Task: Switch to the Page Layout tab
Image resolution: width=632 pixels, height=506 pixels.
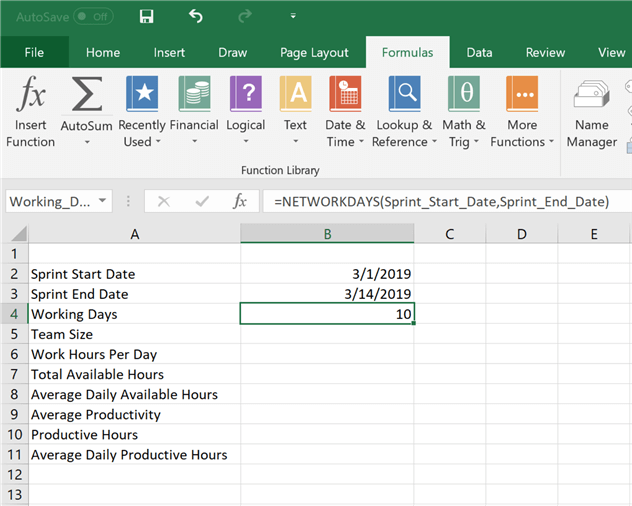Action: point(314,53)
